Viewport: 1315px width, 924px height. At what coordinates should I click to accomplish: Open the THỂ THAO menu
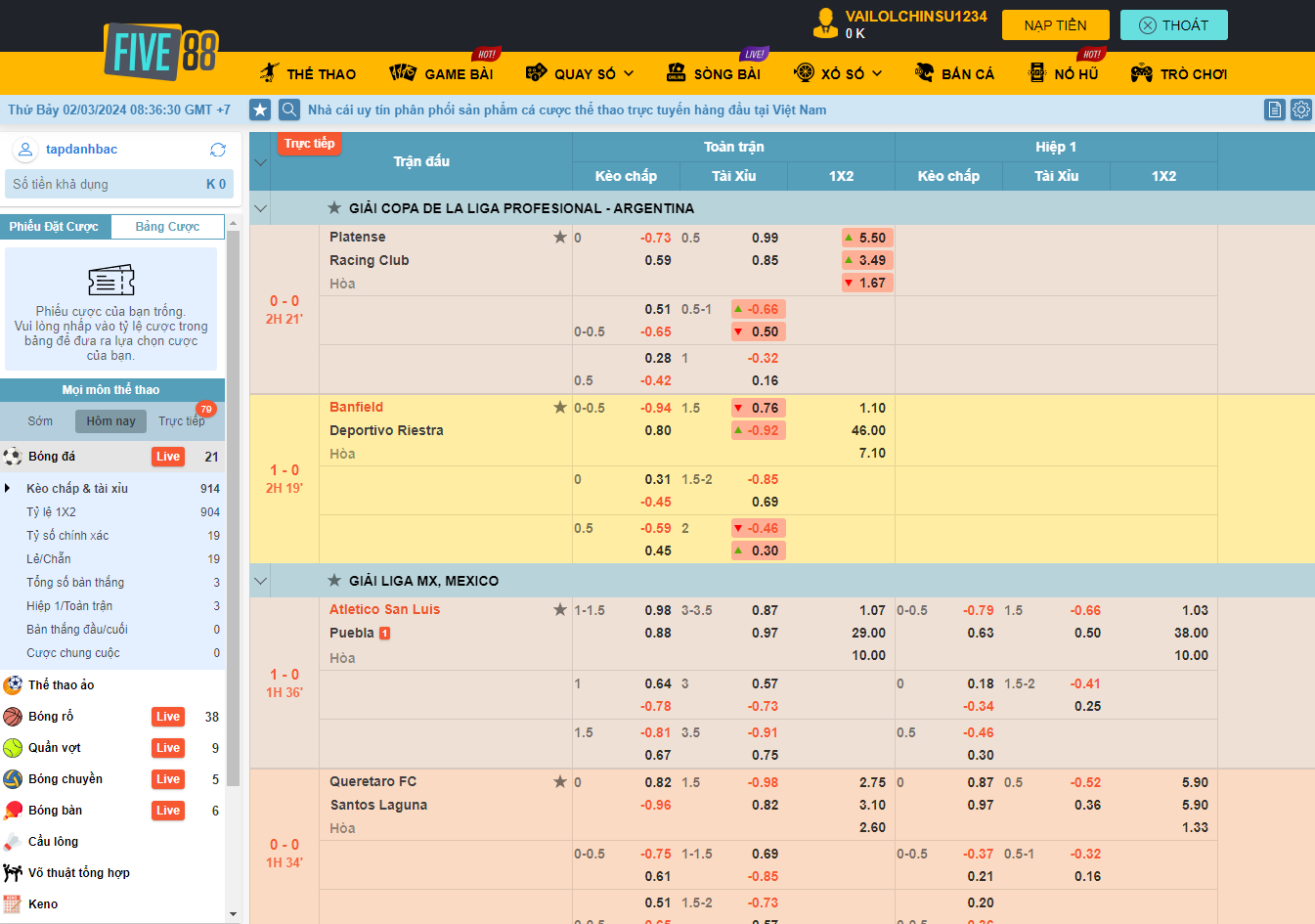coord(307,73)
